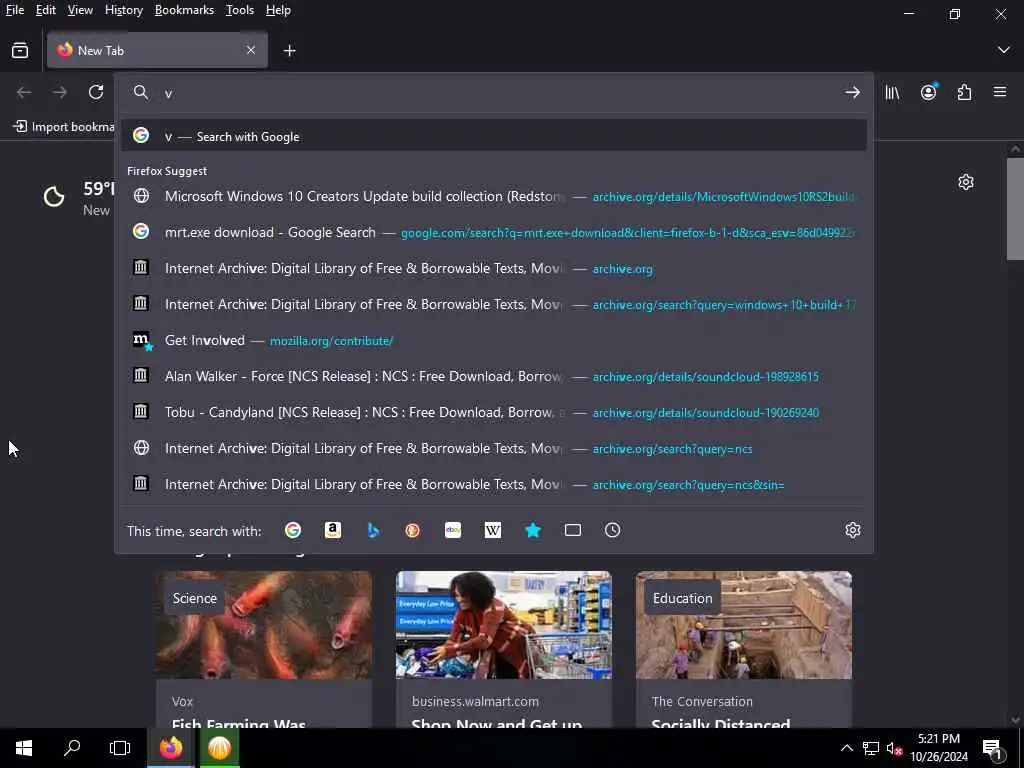Open a new tab with plus button
The width and height of the screenshot is (1024, 768).
[x=289, y=50]
